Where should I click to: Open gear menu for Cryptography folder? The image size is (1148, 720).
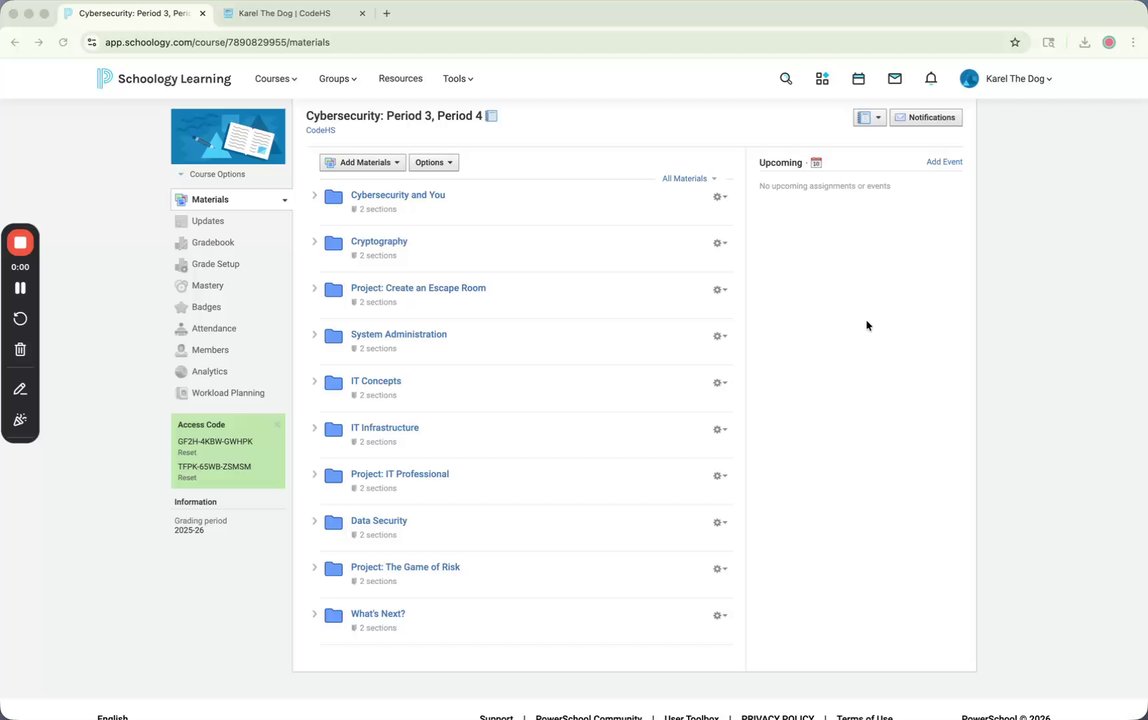(x=719, y=243)
